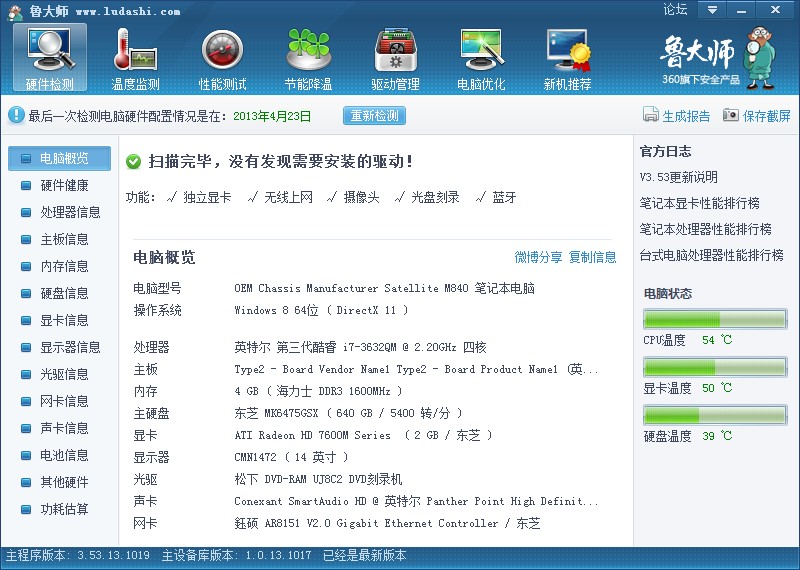Open 硬件检测 hardware detection tool
The height and width of the screenshot is (570, 800).
[50, 58]
